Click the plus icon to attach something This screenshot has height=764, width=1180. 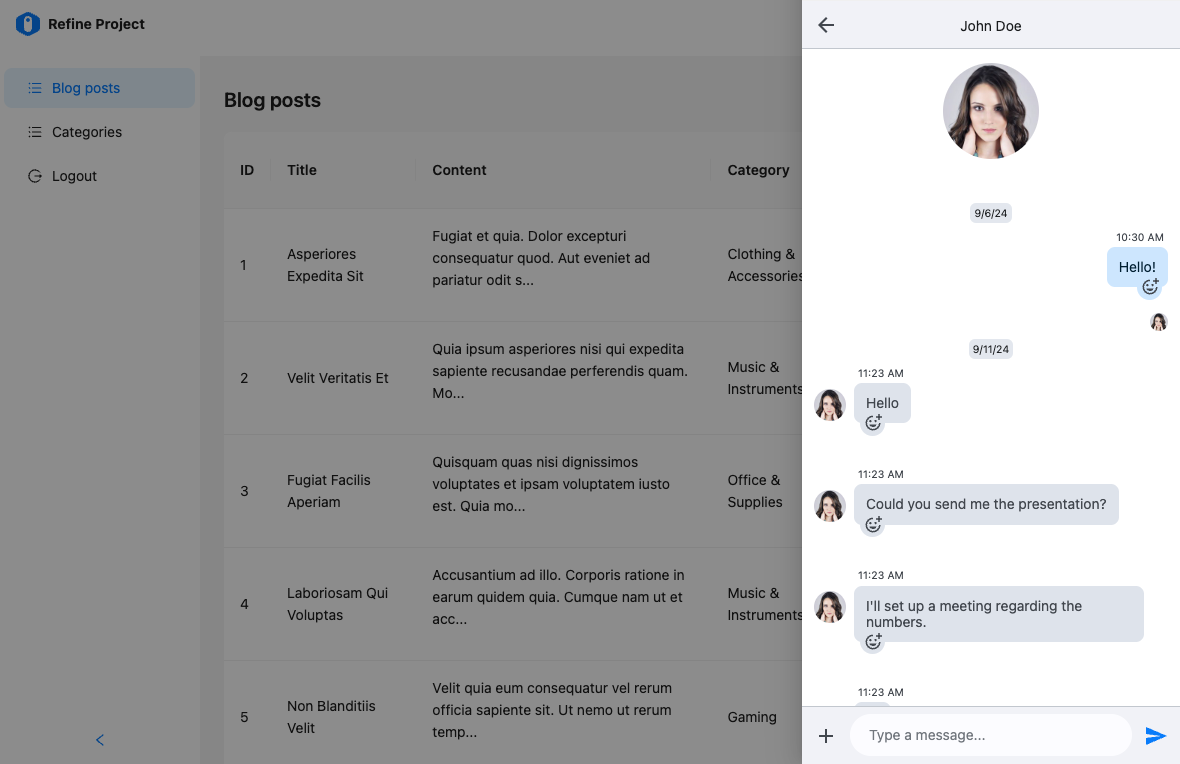[826, 735]
